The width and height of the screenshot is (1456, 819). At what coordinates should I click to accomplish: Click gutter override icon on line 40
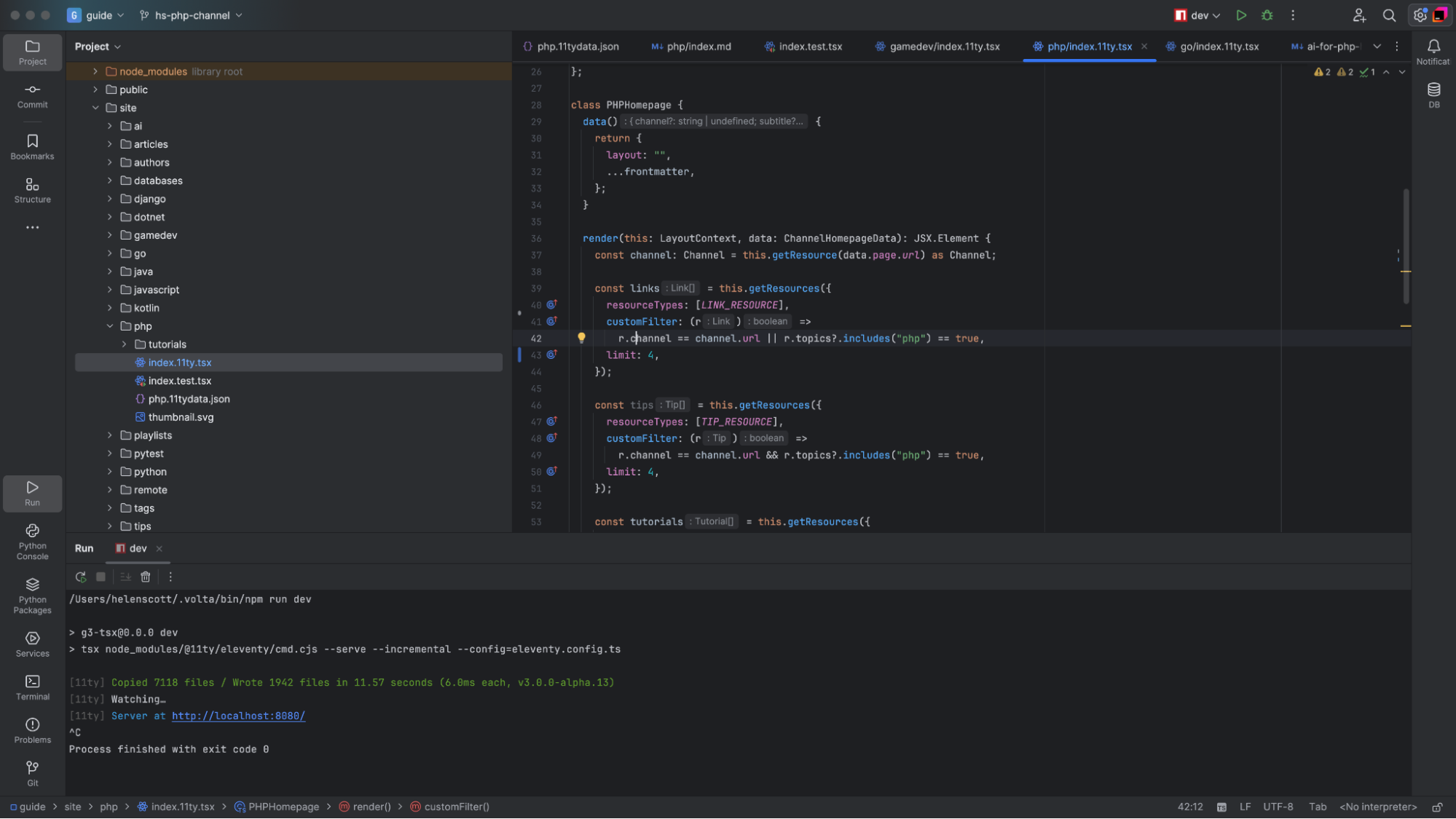tap(552, 304)
